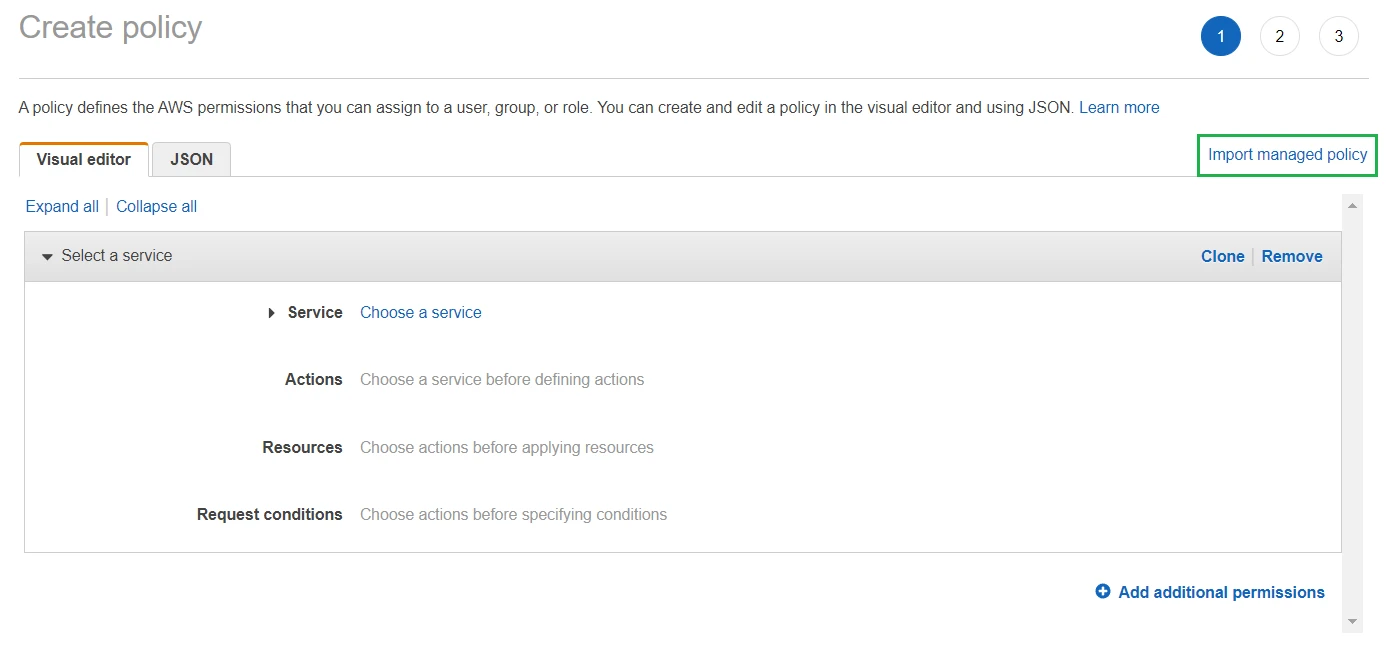Click the scrollbar down arrow
Image resolution: width=1393 pixels, height=661 pixels.
coord(1353,622)
